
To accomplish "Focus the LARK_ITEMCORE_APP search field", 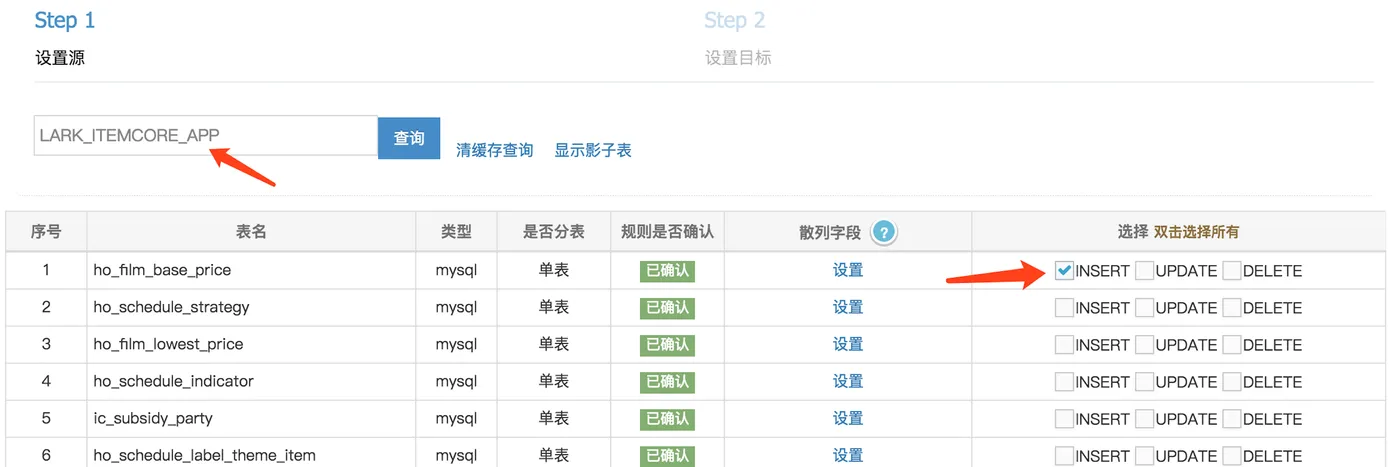I will [x=205, y=136].
